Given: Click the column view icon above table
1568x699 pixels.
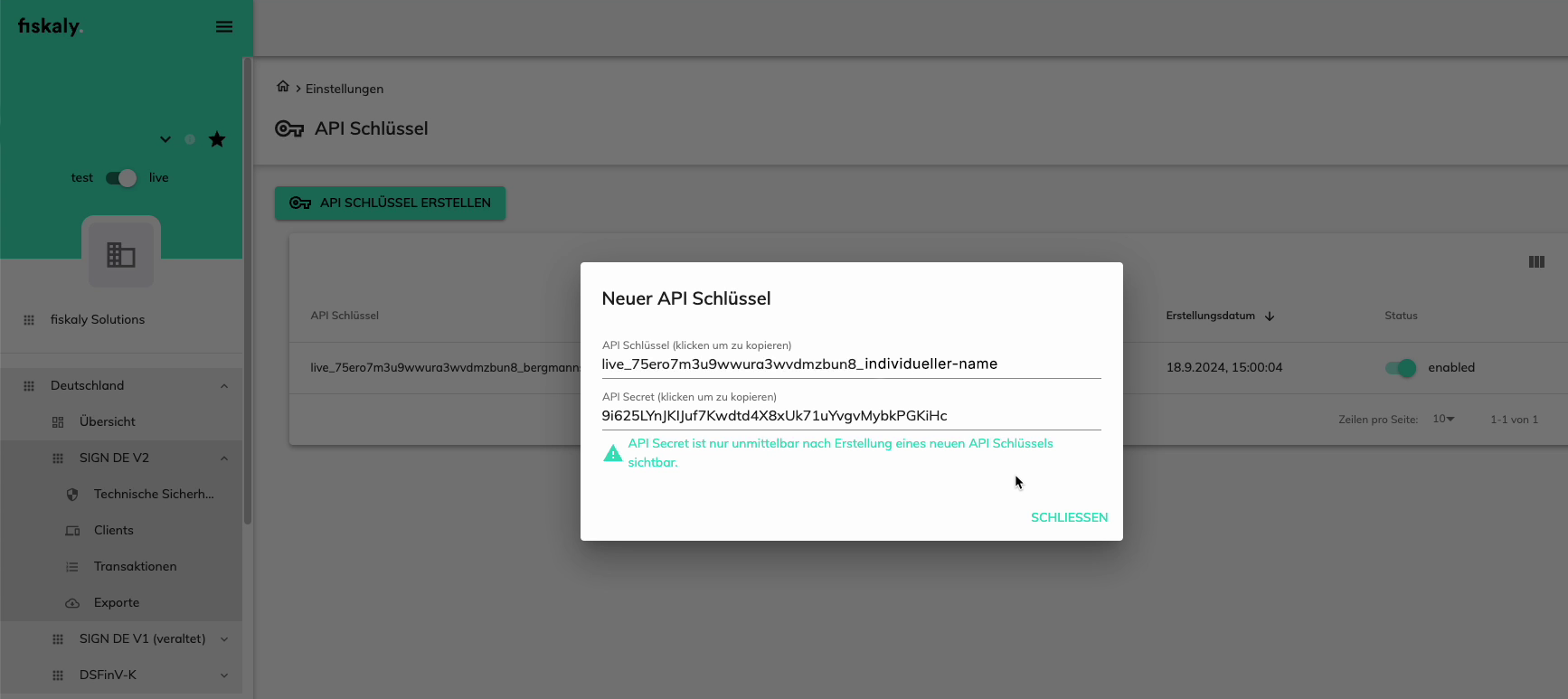Looking at the screenshot, I should pyautogui.click(x=1536, y=262).
